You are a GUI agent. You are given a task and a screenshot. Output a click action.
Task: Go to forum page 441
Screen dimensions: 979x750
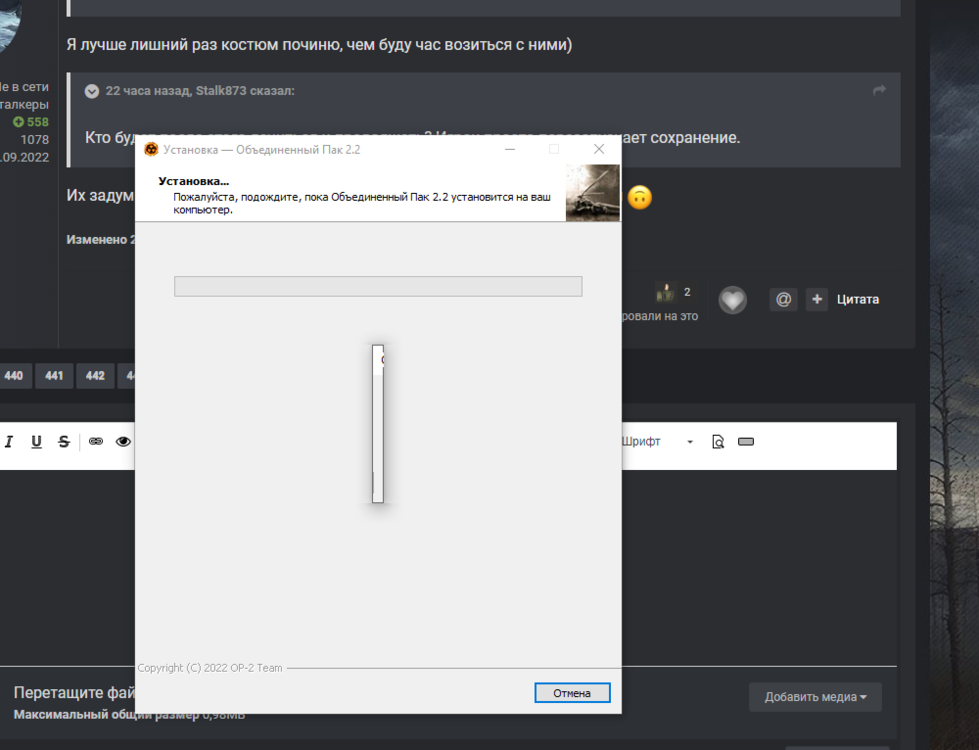coord(54,375)
